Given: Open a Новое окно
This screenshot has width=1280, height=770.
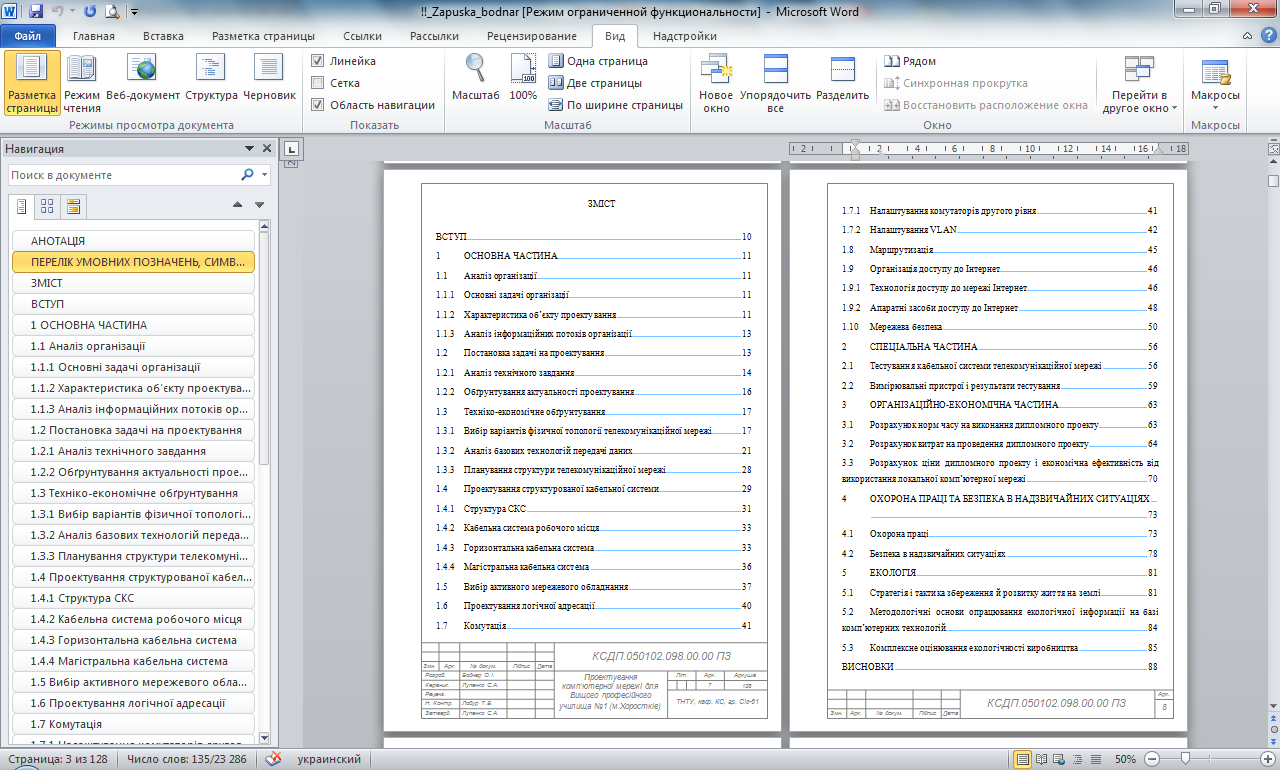Looking at the screenshot, I should [716, 83].
